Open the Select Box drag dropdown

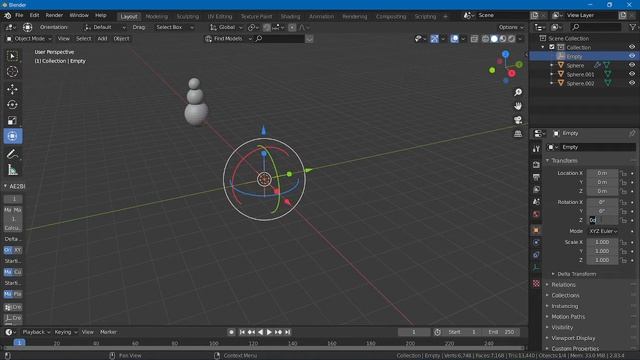click(x=174, y=27)
